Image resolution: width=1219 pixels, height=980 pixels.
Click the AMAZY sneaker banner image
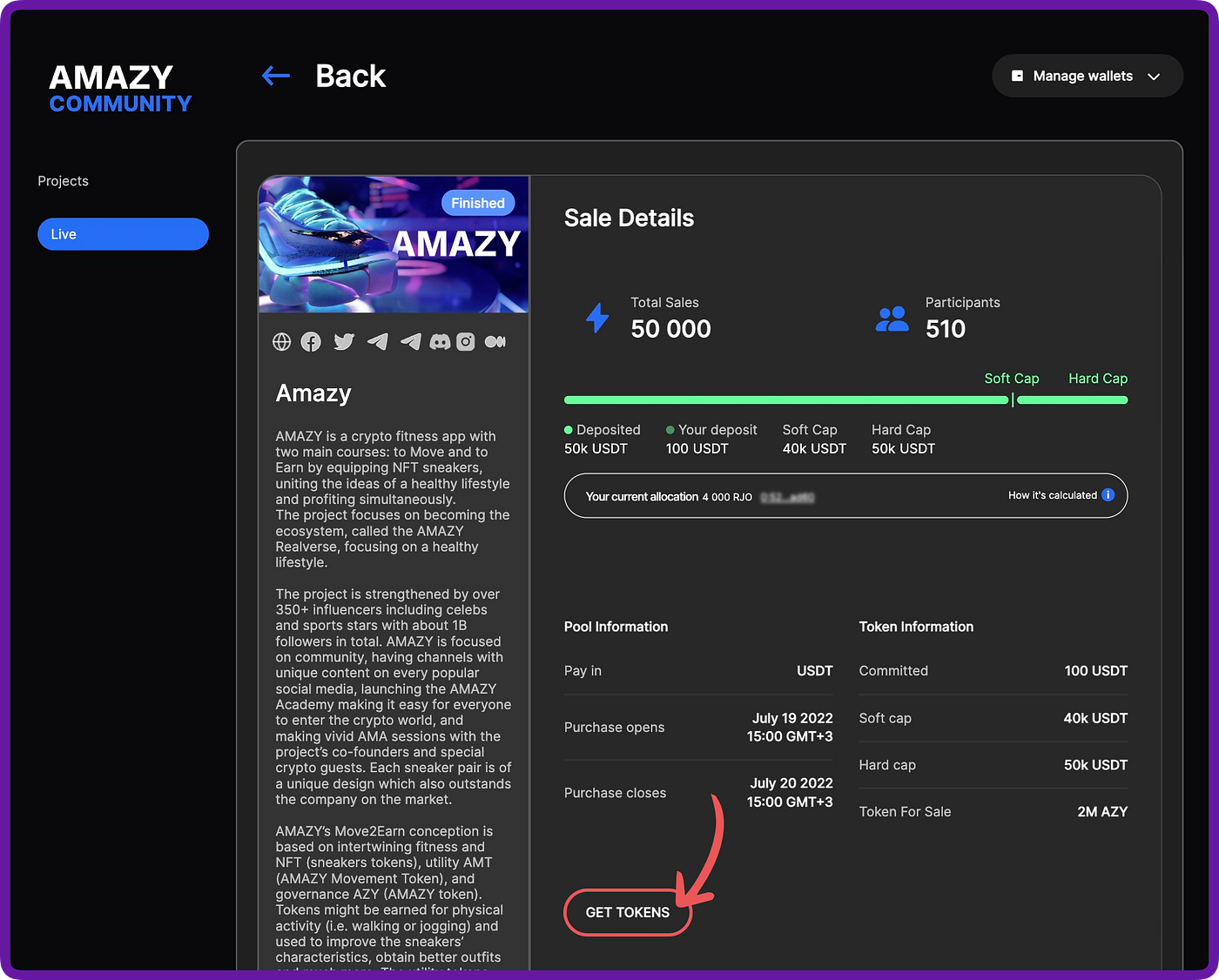(394, 245)
